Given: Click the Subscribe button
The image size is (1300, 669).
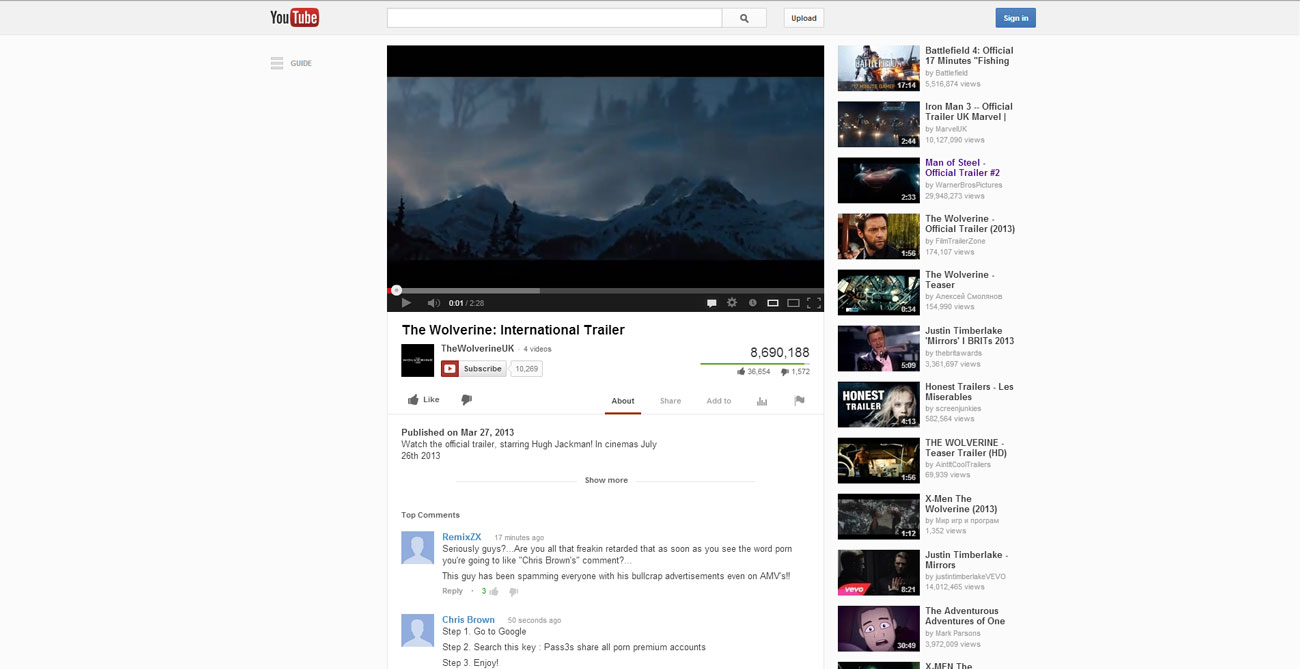Looking at the screenshot, I should click(x=474, y=369).
